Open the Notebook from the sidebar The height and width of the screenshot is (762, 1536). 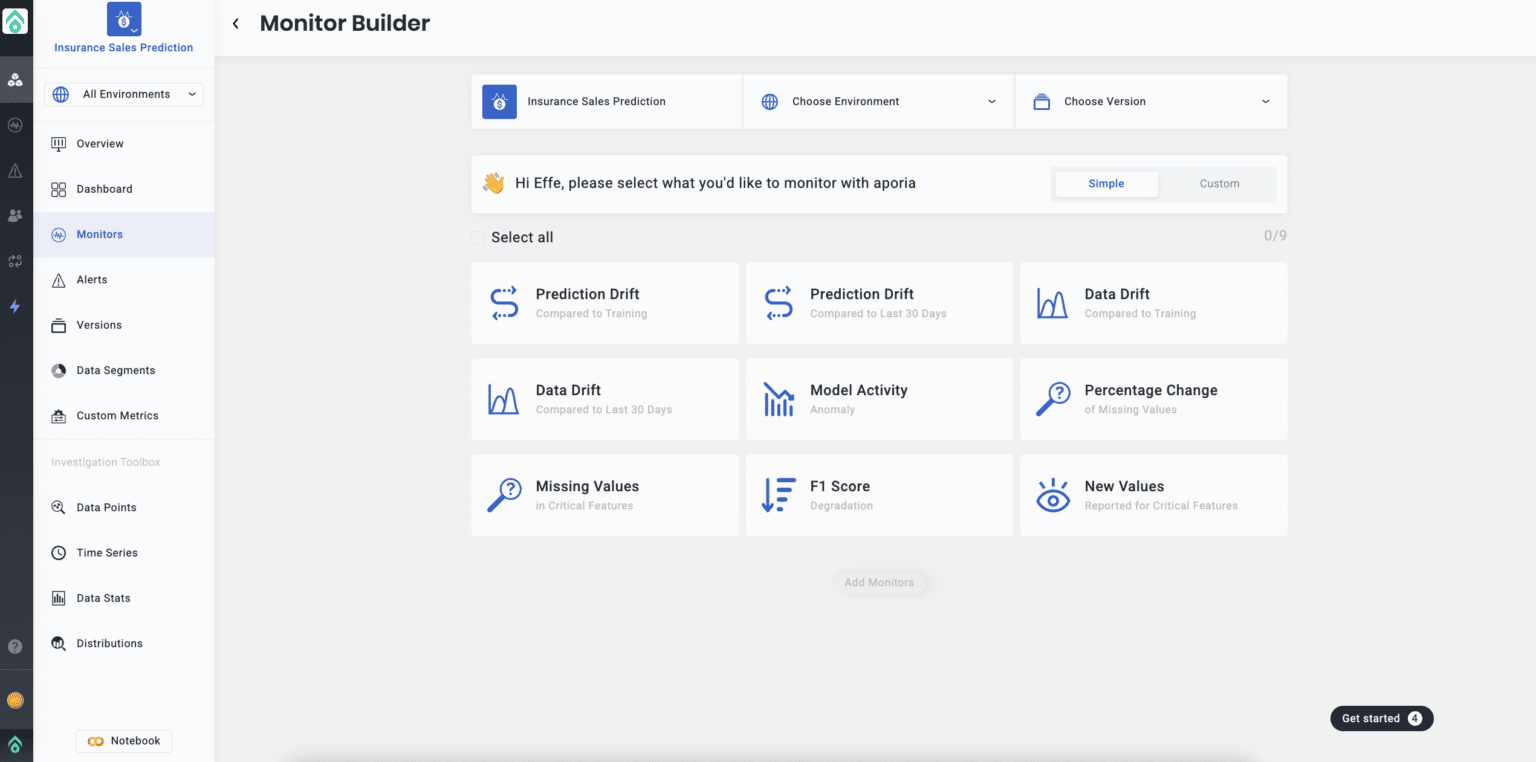pyautogui.click(x=123, y=740)
